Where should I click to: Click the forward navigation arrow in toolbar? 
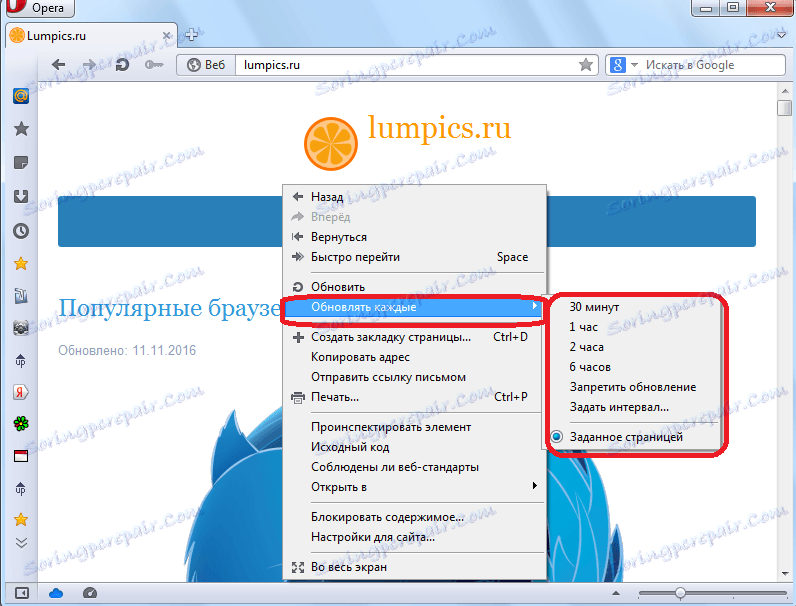pos(89,64)
